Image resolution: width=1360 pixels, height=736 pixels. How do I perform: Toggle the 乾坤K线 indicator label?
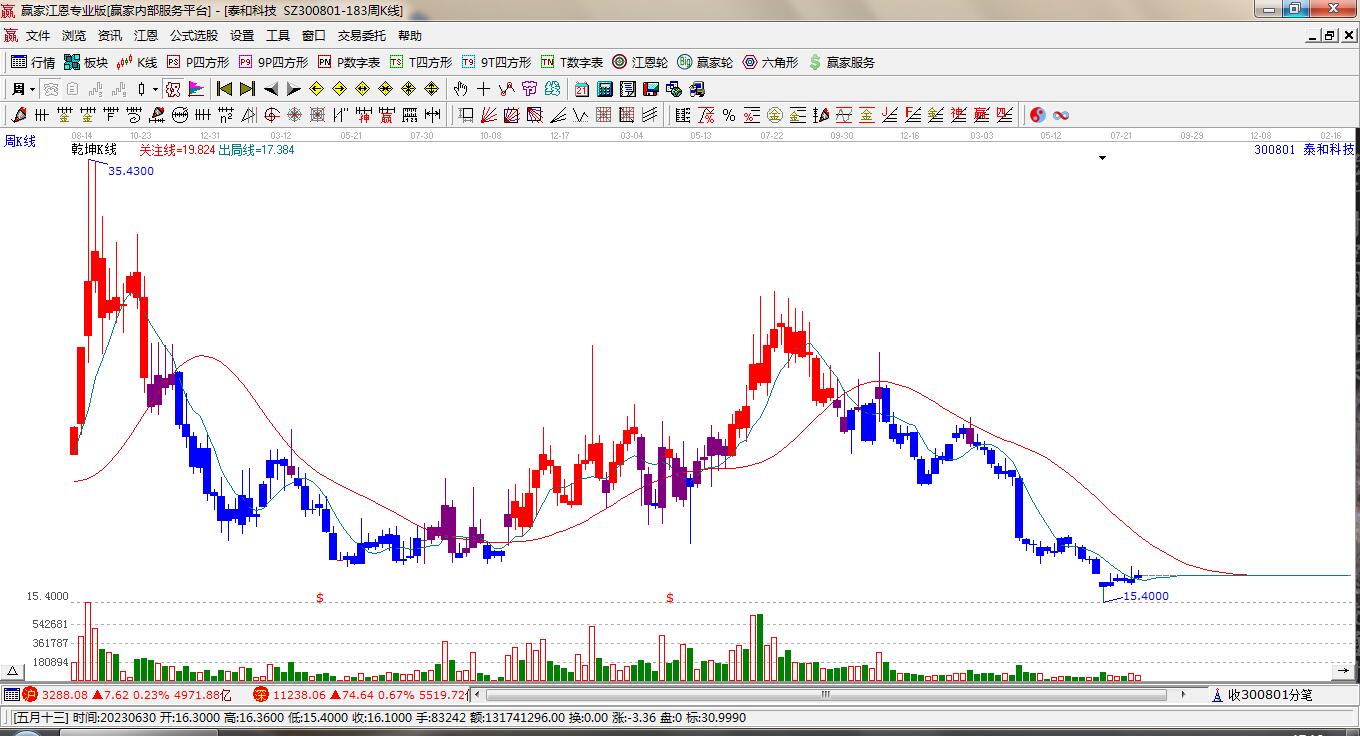click(94, 150)
